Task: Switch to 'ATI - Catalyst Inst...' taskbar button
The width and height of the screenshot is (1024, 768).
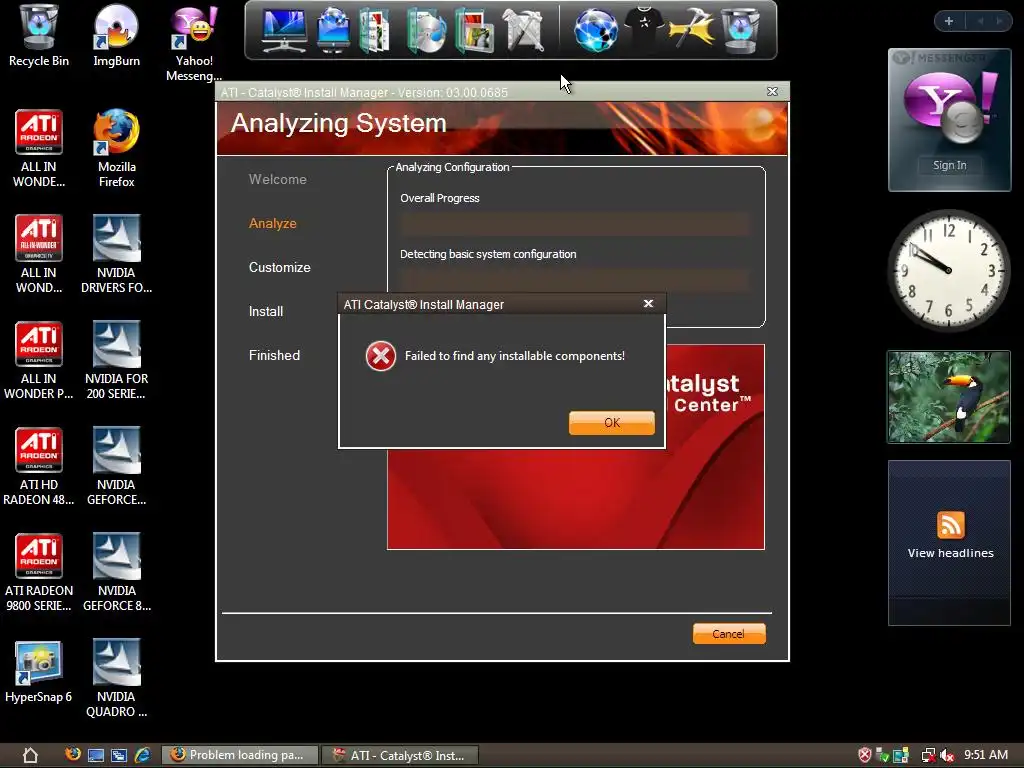Action: (x=400, y=755)
